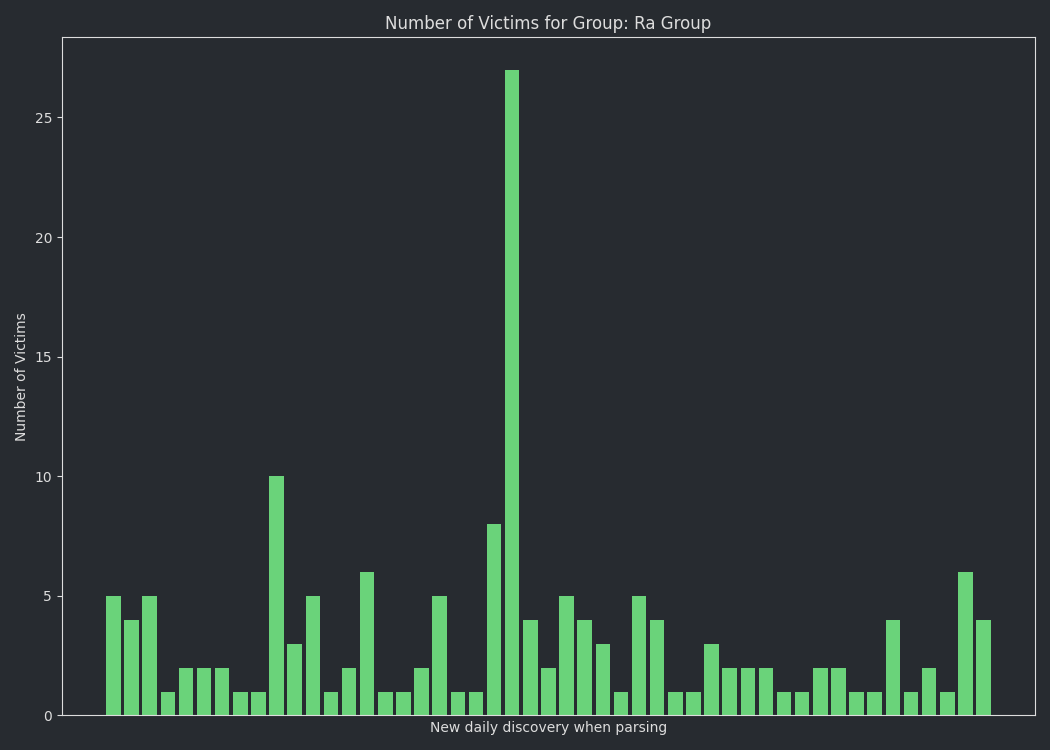This screenshot has height=750, width=1050.
Task: Select the y-axis tick label "15"
Action: click(44, 357)
